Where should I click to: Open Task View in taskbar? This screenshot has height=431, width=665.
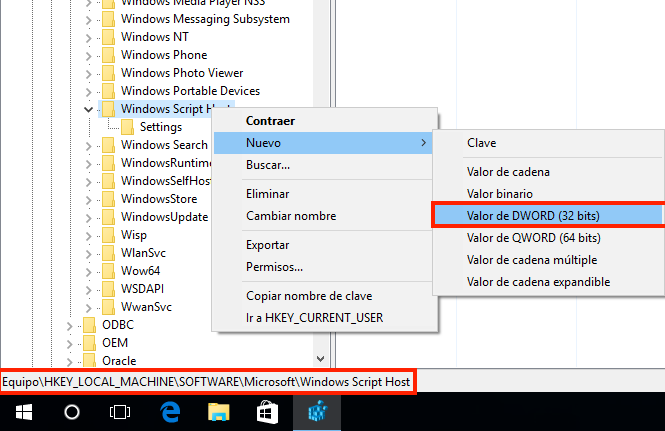[x=120, y=411]
